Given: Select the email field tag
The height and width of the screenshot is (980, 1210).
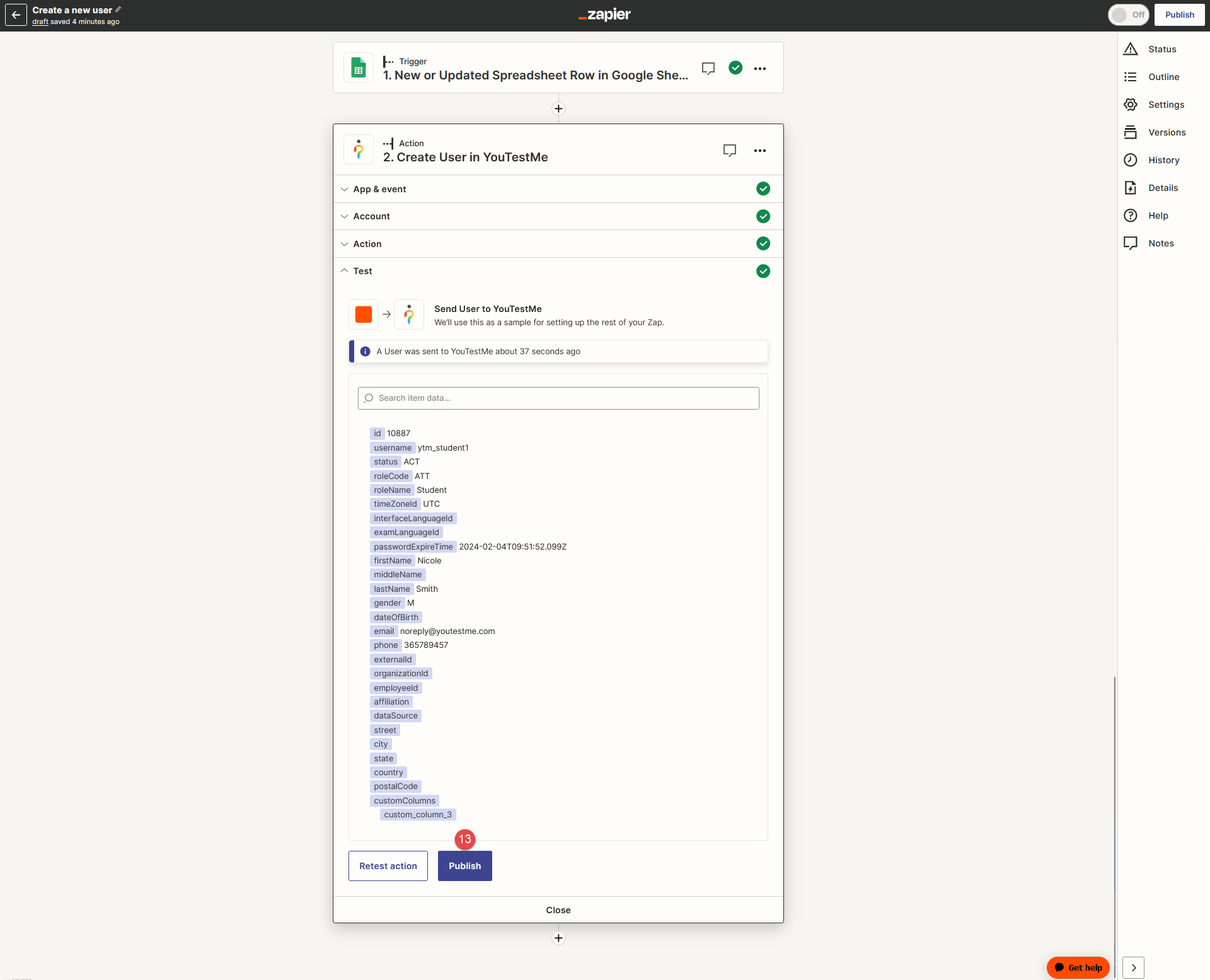Looking at the screenshot, I should (384, 631).
